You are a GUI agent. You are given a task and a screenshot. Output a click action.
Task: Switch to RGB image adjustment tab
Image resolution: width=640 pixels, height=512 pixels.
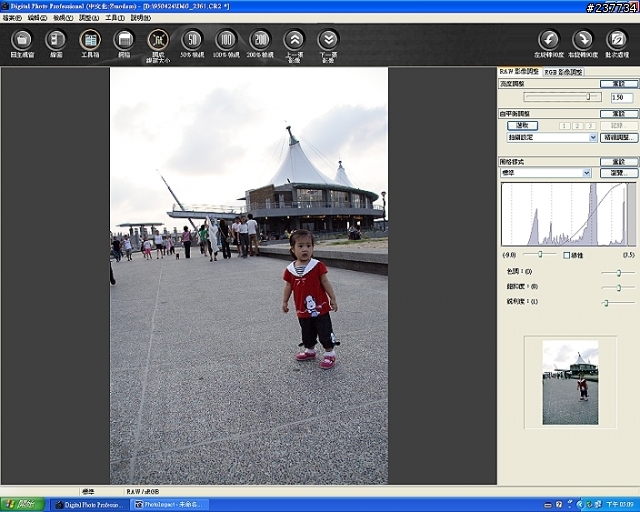563,72
